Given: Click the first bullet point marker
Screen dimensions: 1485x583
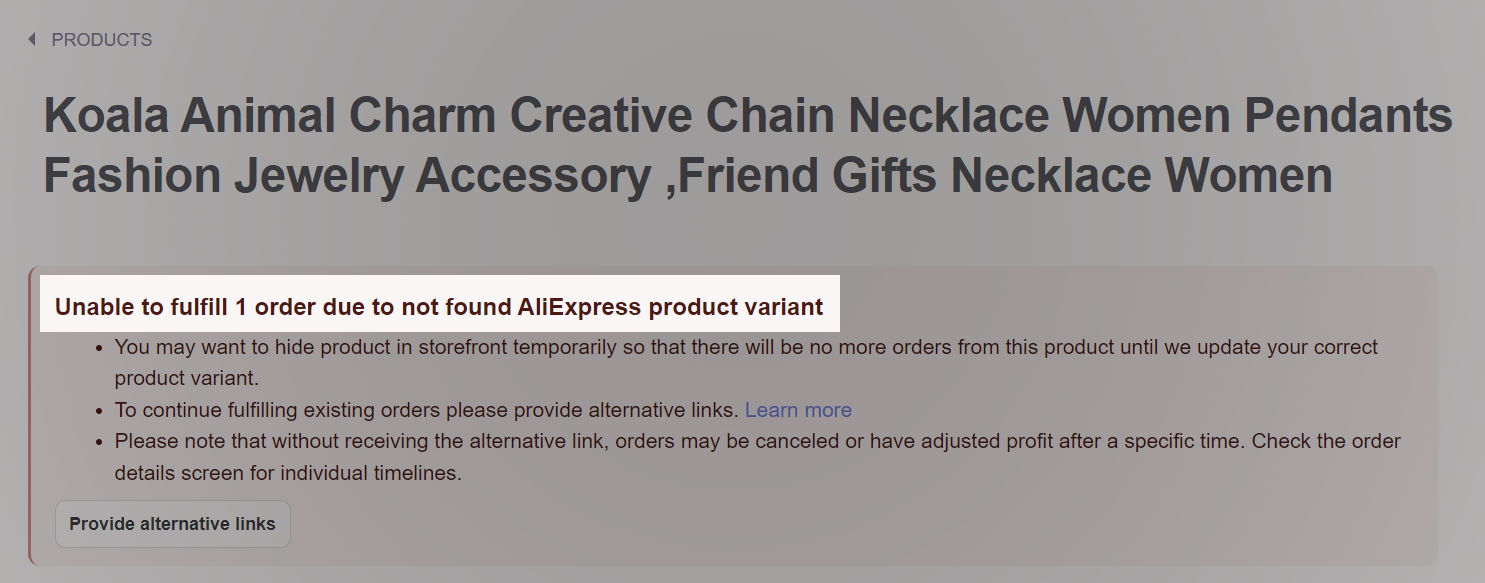Looking at the screenshot, I should (x=98, y=348).
